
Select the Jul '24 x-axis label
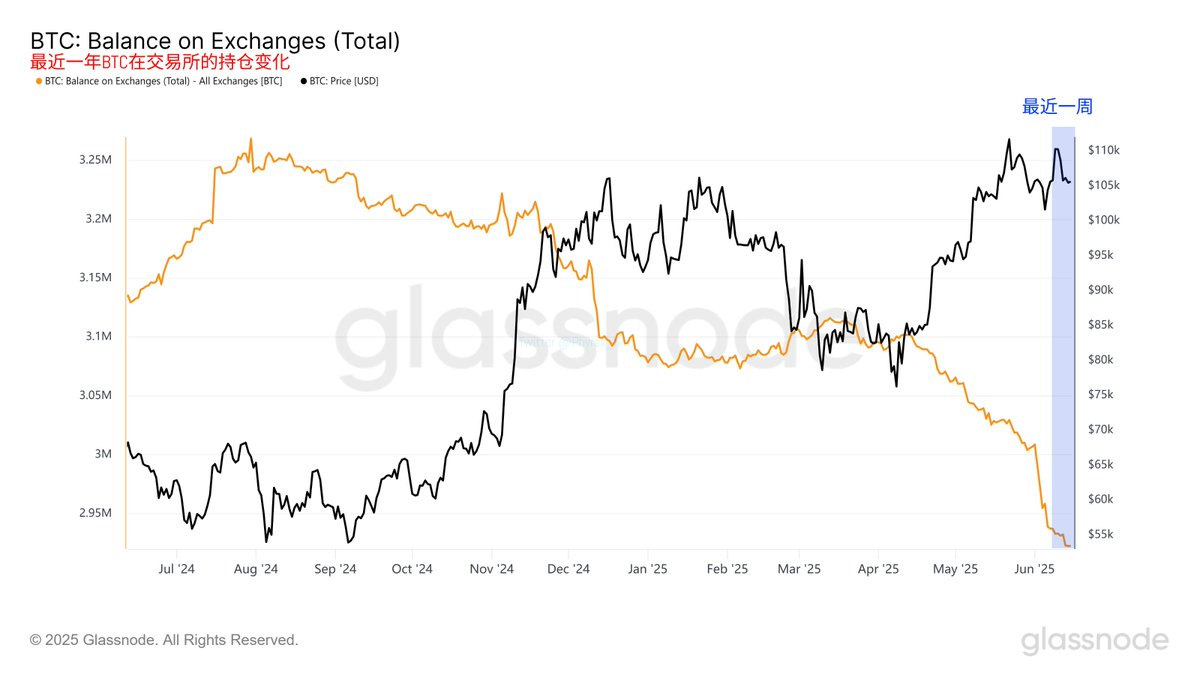[x=177, y=569]
